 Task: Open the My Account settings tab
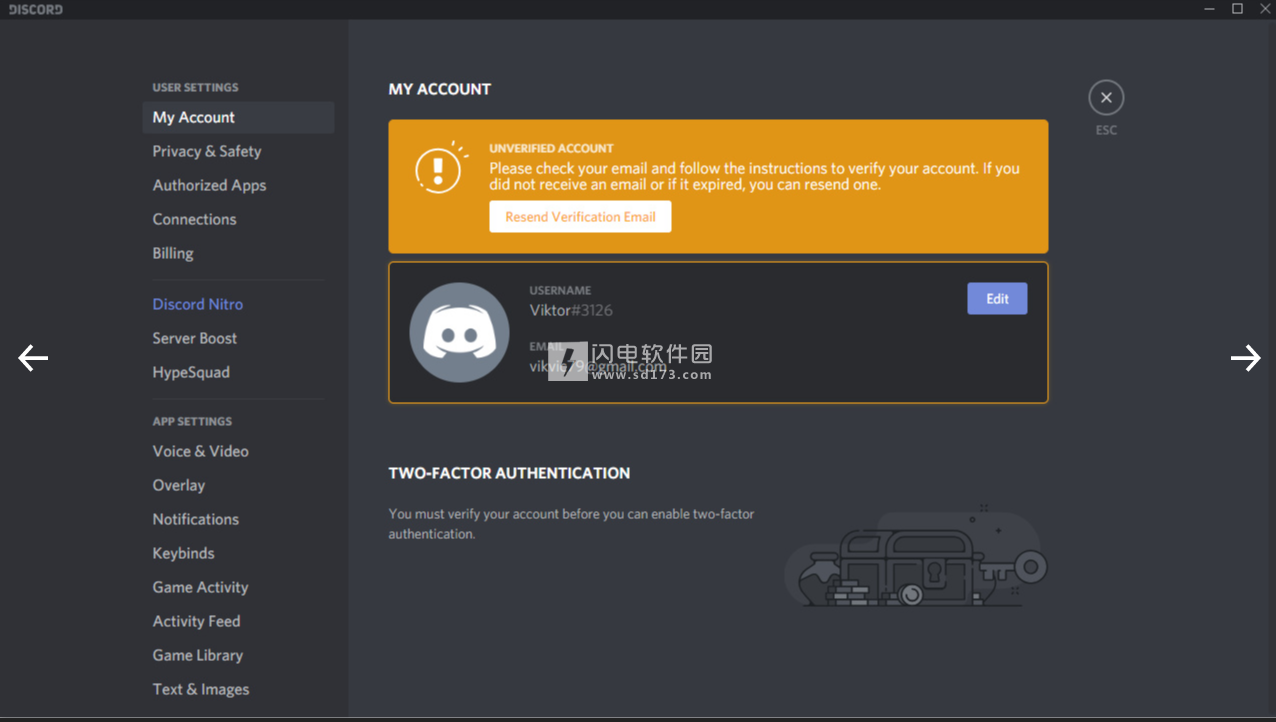click(238, 117)
